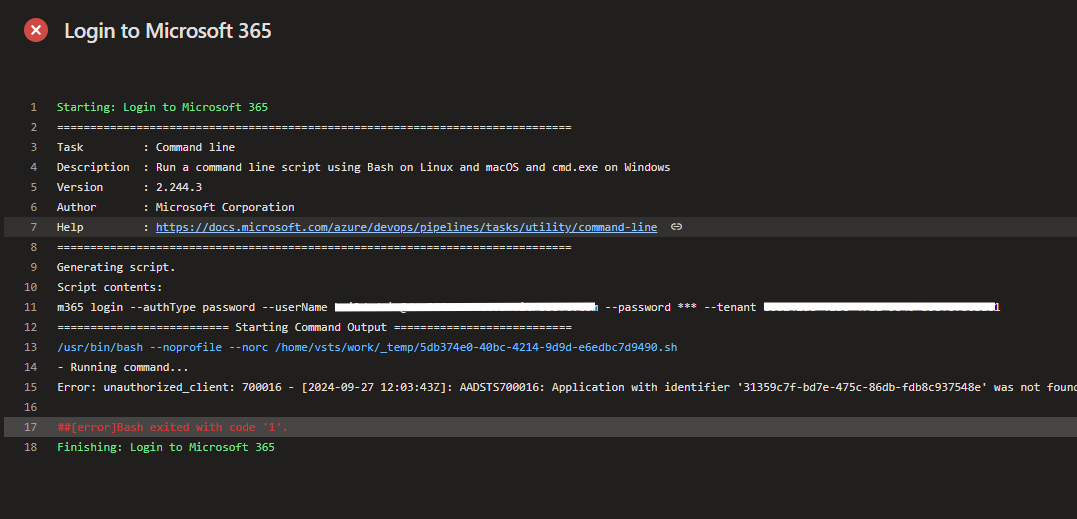Image resolution: width=1077 pixels, height=519 pixels.
Task: Click the /usr/bin/bash --noprofile command line
Action: (367, 347)
